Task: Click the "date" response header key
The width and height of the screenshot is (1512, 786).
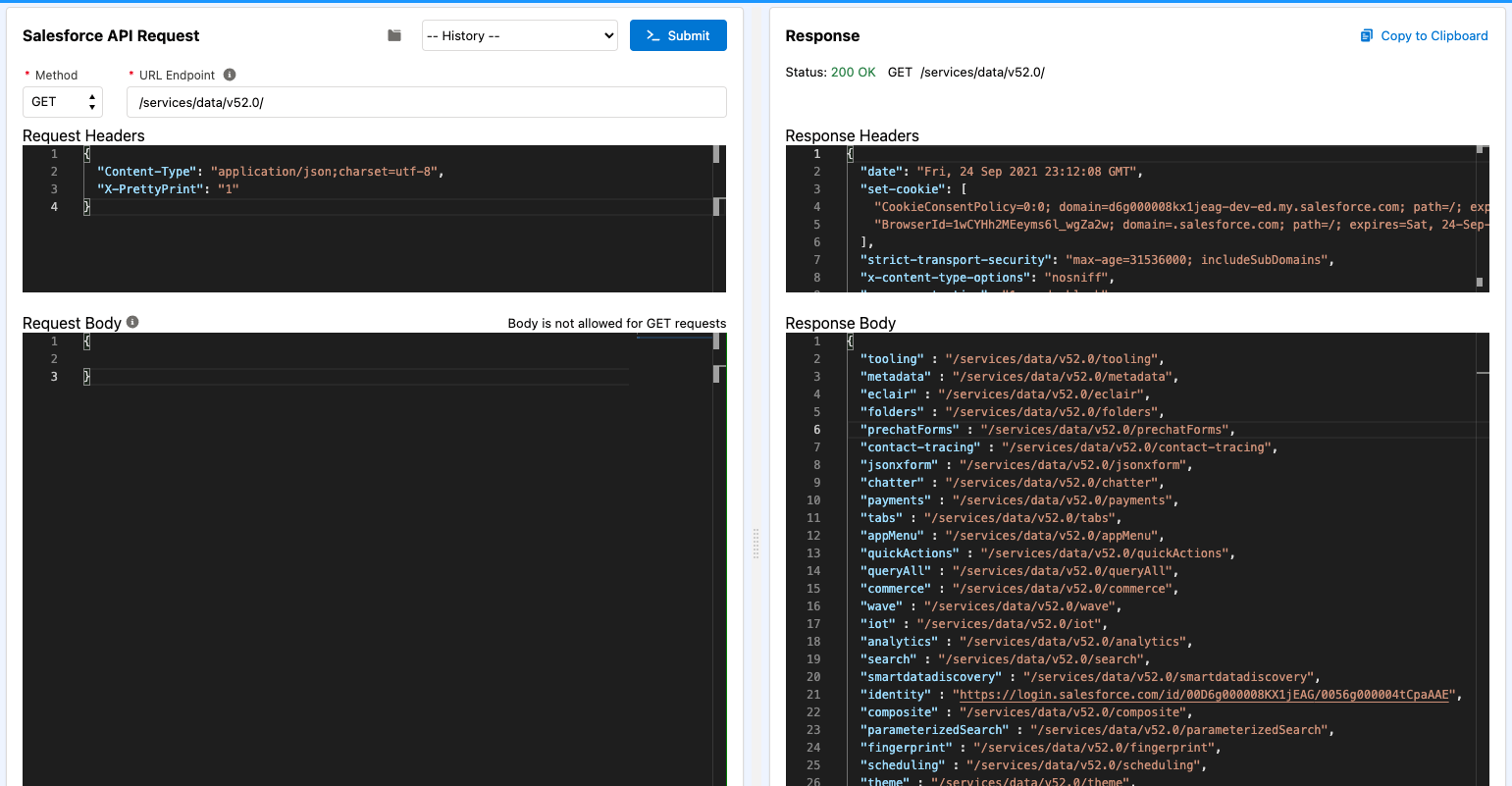Action: (881, 172)
